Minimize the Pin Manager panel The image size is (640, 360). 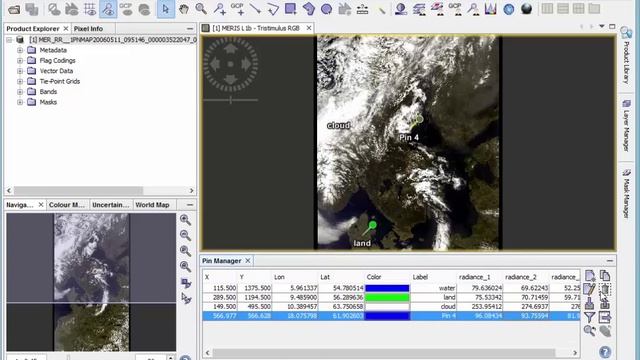(610, 260)
